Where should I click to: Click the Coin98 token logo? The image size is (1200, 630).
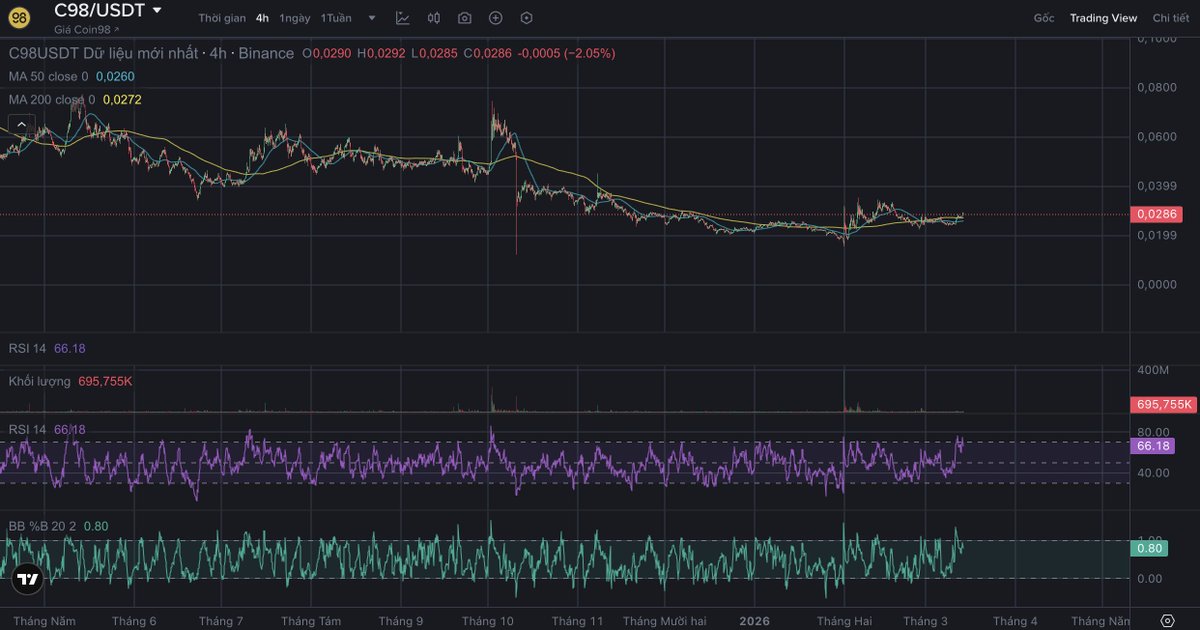[18, 15]
